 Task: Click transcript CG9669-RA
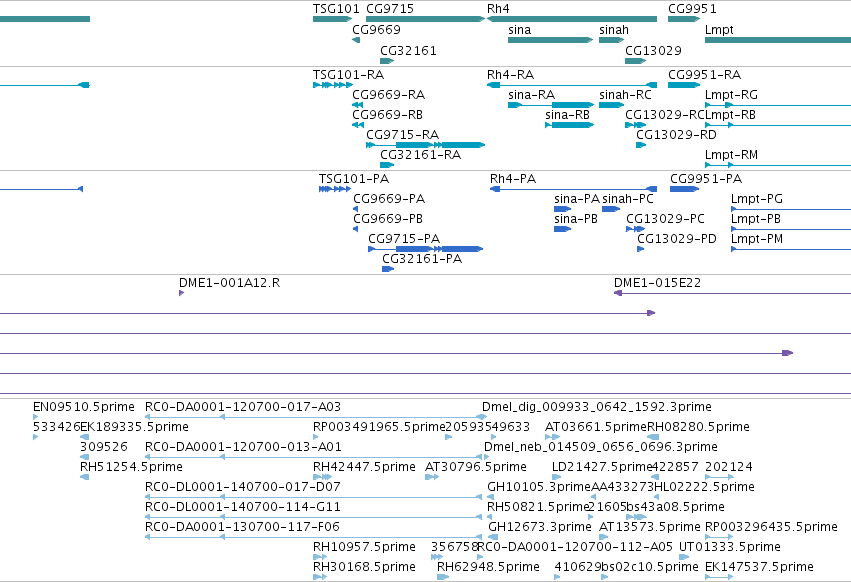point(358,105)
